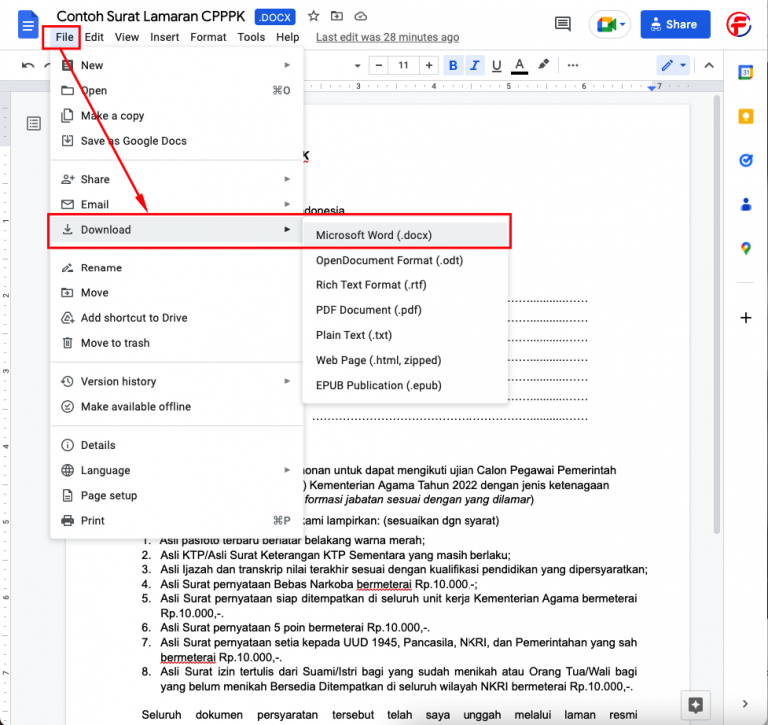Toggle underline formatting
Screen dimensions: 768x725
click(496, 66)
